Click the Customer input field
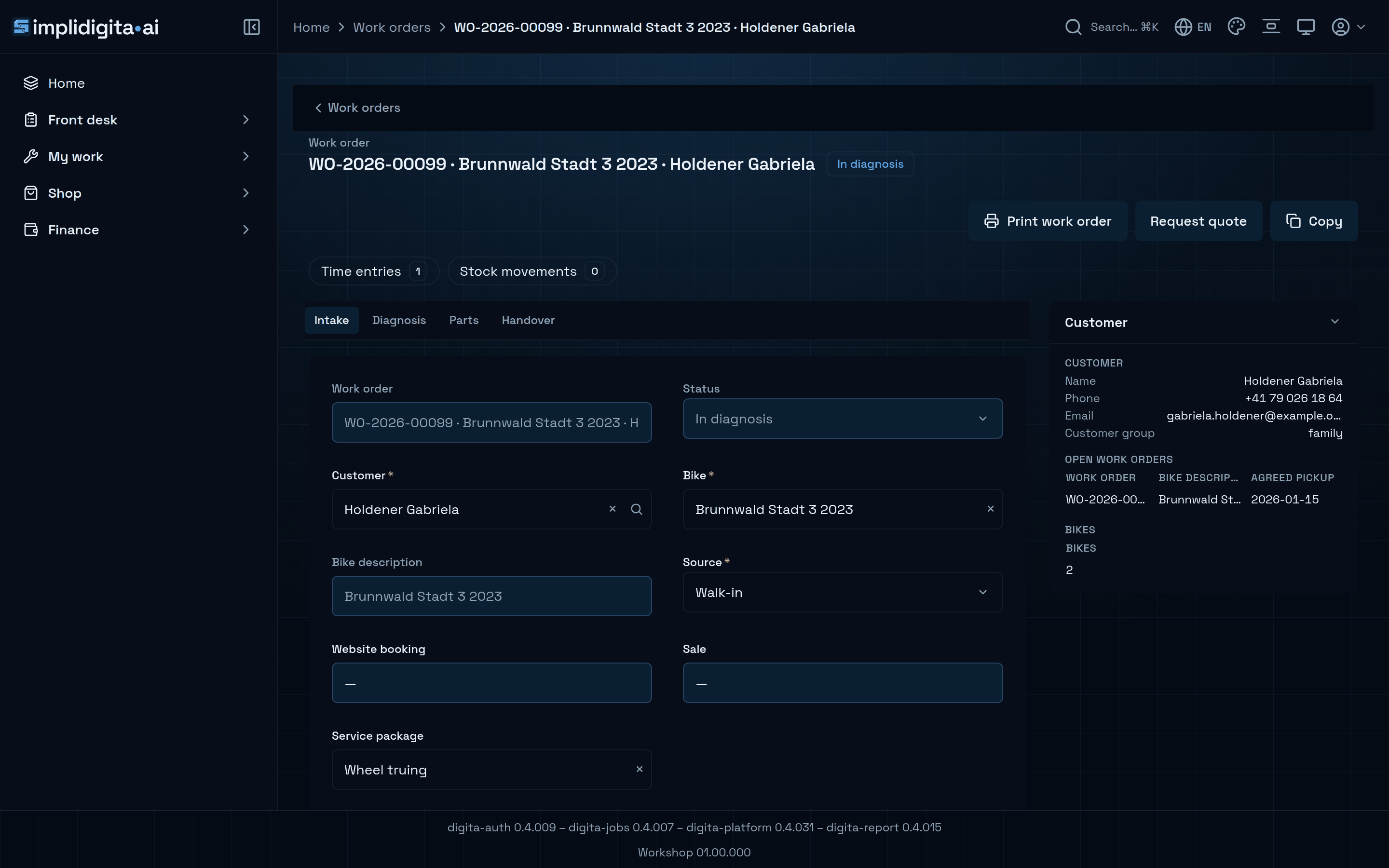This screenshot has height=868, width=1389. [491, 509]
